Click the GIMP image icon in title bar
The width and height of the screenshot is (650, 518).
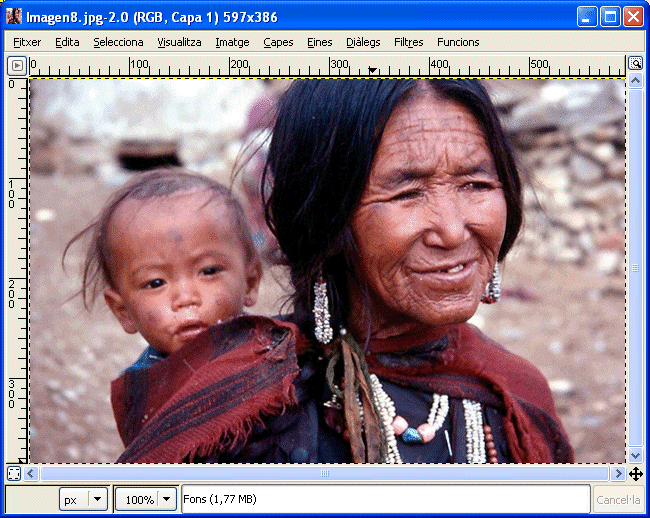(14, 17)
